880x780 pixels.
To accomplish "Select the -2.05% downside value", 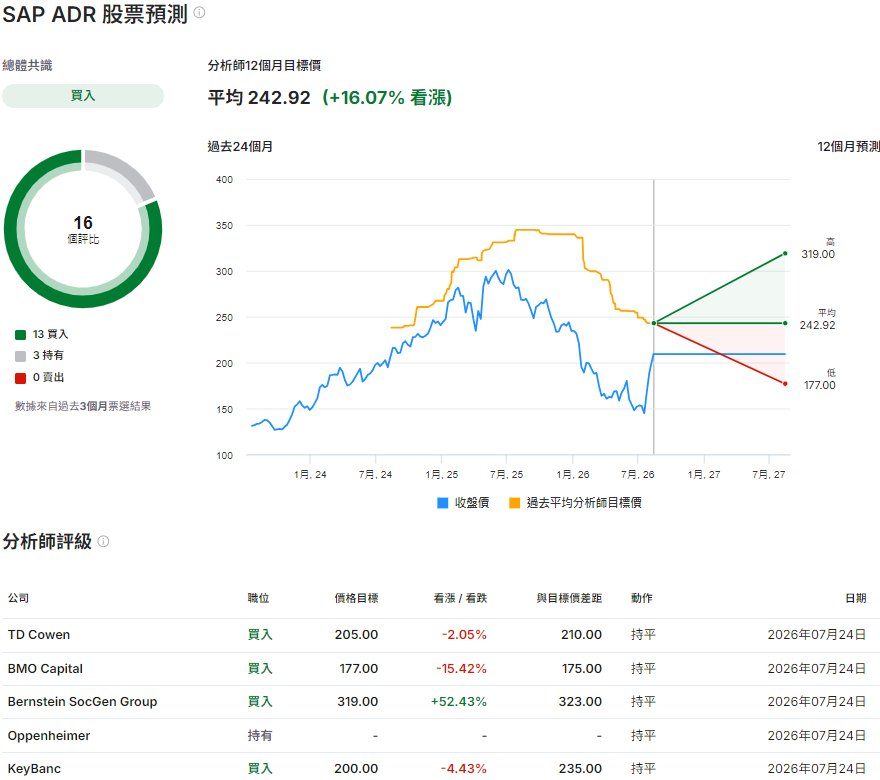I will [x=464, y=635].
